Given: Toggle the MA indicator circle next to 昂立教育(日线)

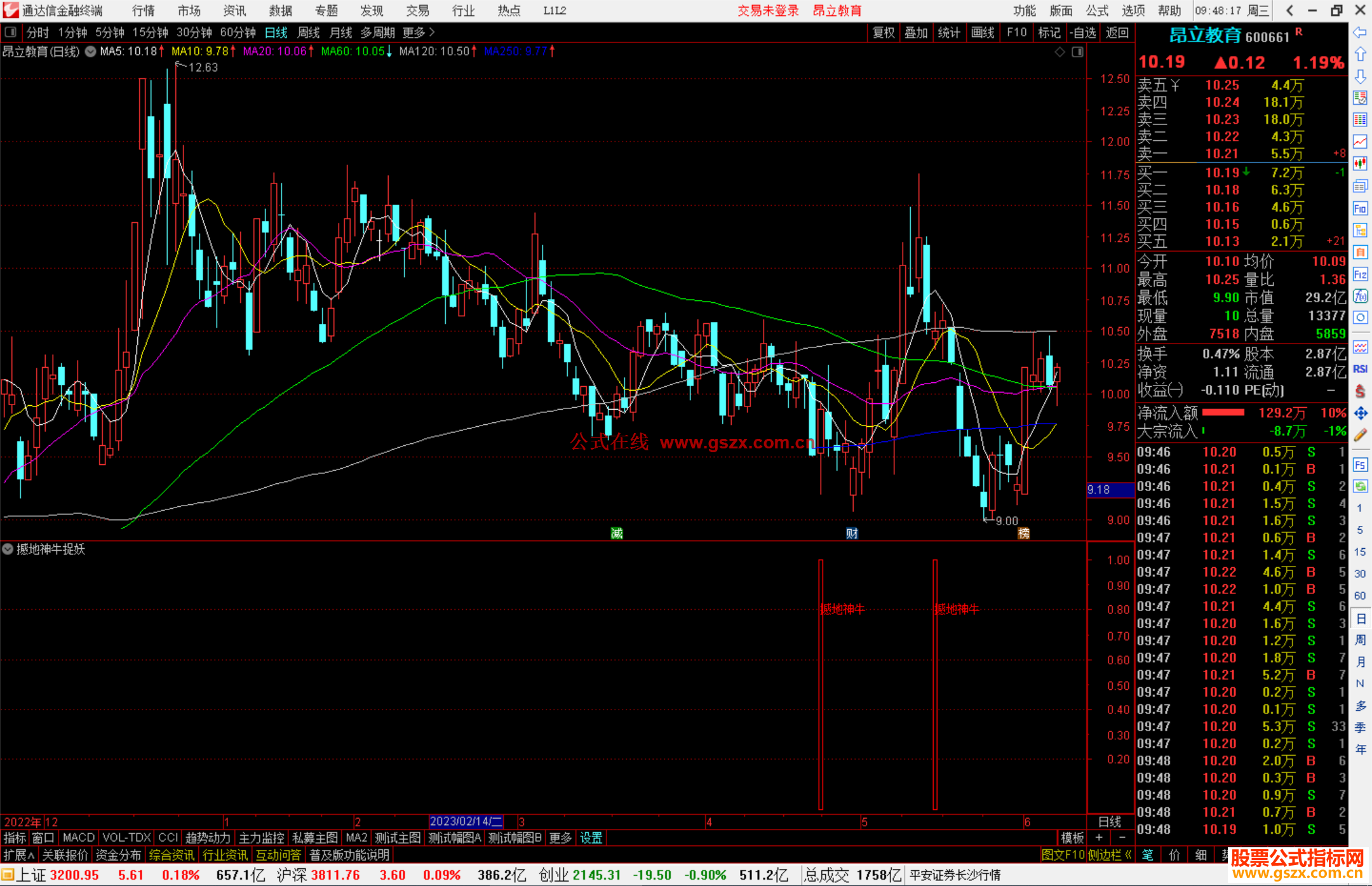Looking at the screenshot, I should [91, 51].
